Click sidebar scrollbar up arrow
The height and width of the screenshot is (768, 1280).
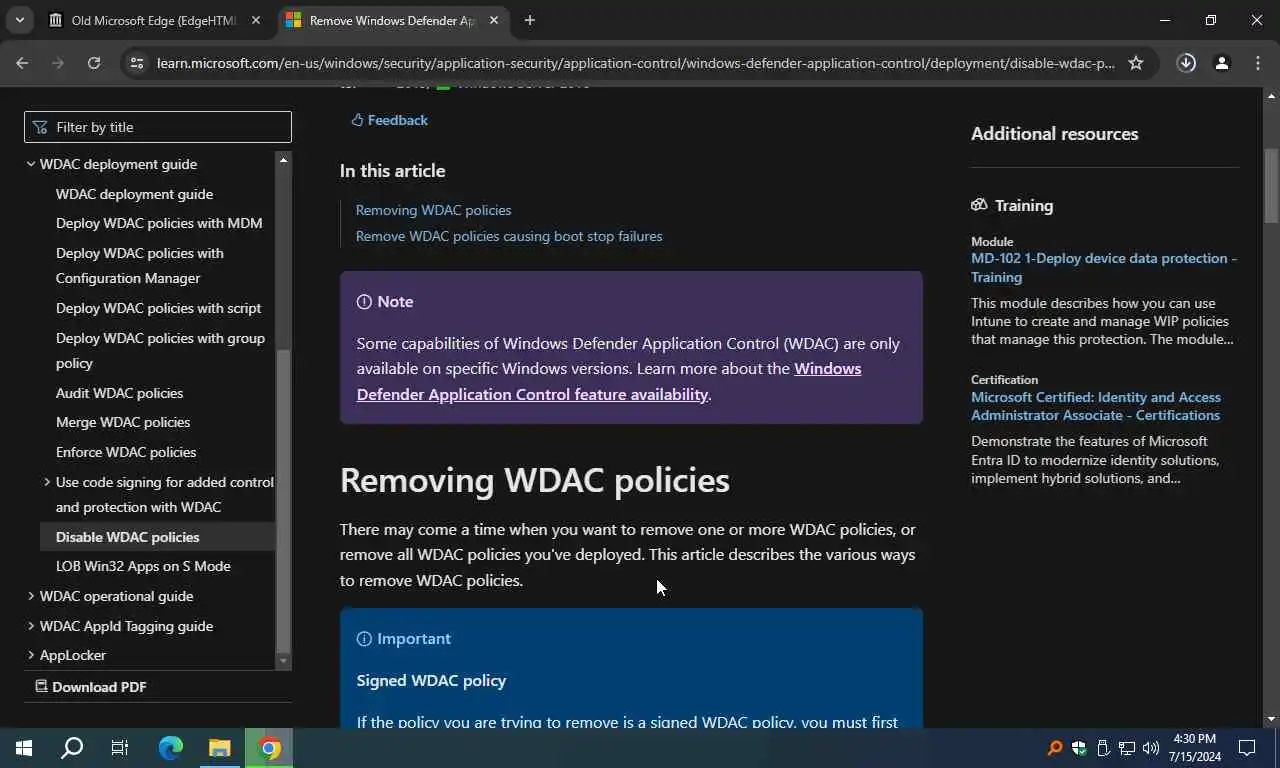[x=283, y=159]
